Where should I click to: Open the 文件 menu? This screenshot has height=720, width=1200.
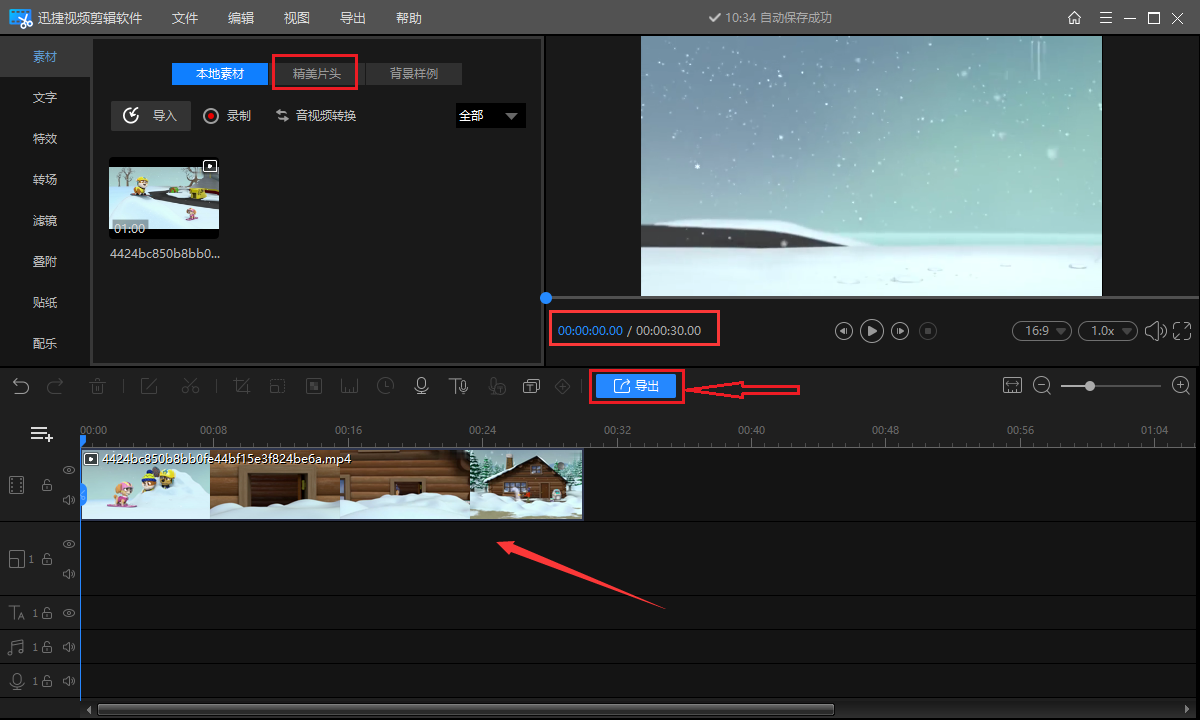point(185,18)
